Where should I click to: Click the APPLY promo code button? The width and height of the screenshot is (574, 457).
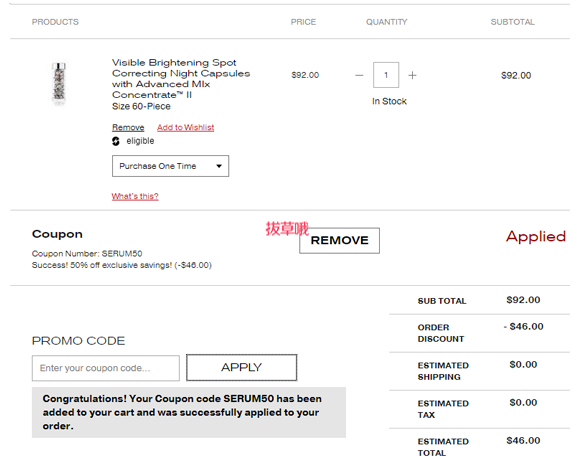pos(242,367)
